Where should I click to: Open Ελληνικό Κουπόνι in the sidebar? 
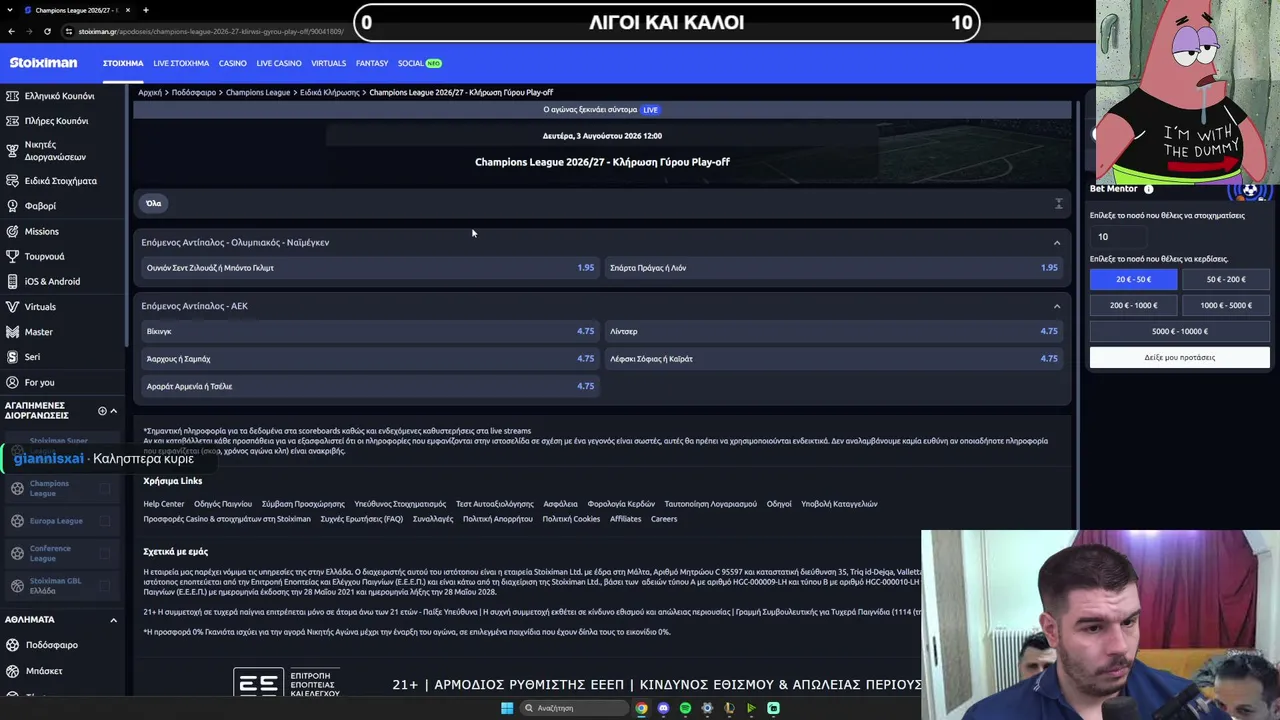[59, 96]
